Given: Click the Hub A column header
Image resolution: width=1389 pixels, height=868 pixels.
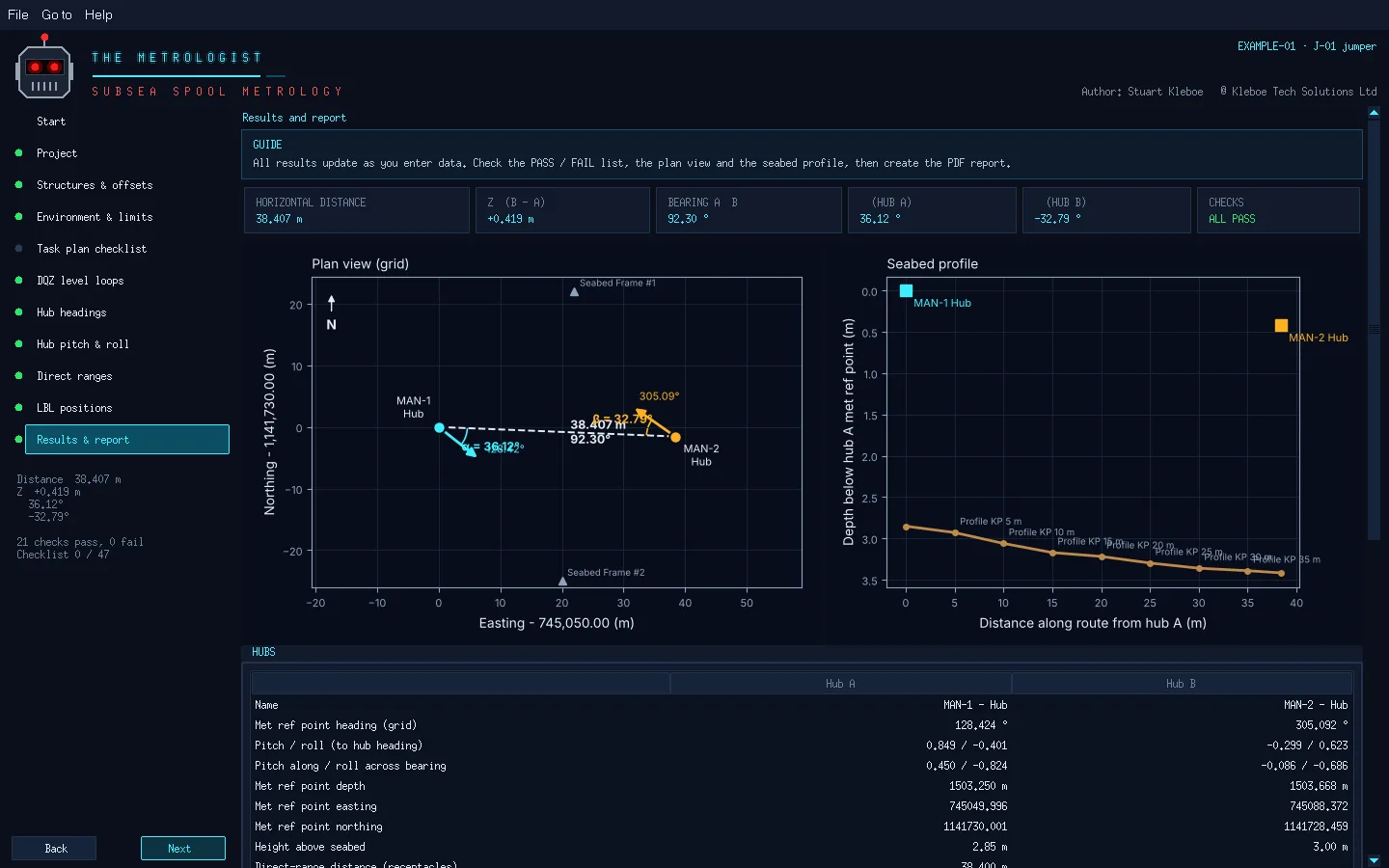Looking at the screenshot, I should (840, 684).
